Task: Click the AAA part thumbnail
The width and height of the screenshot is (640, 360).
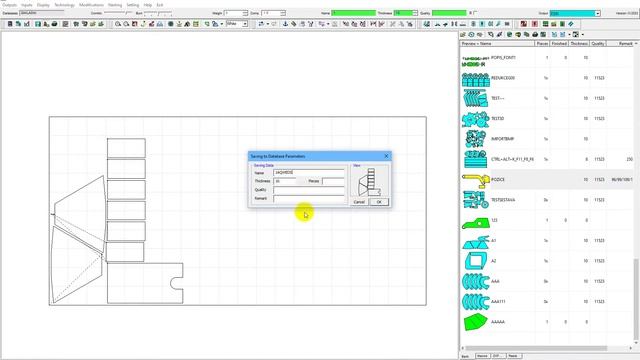Action: [x=476, y=281]
